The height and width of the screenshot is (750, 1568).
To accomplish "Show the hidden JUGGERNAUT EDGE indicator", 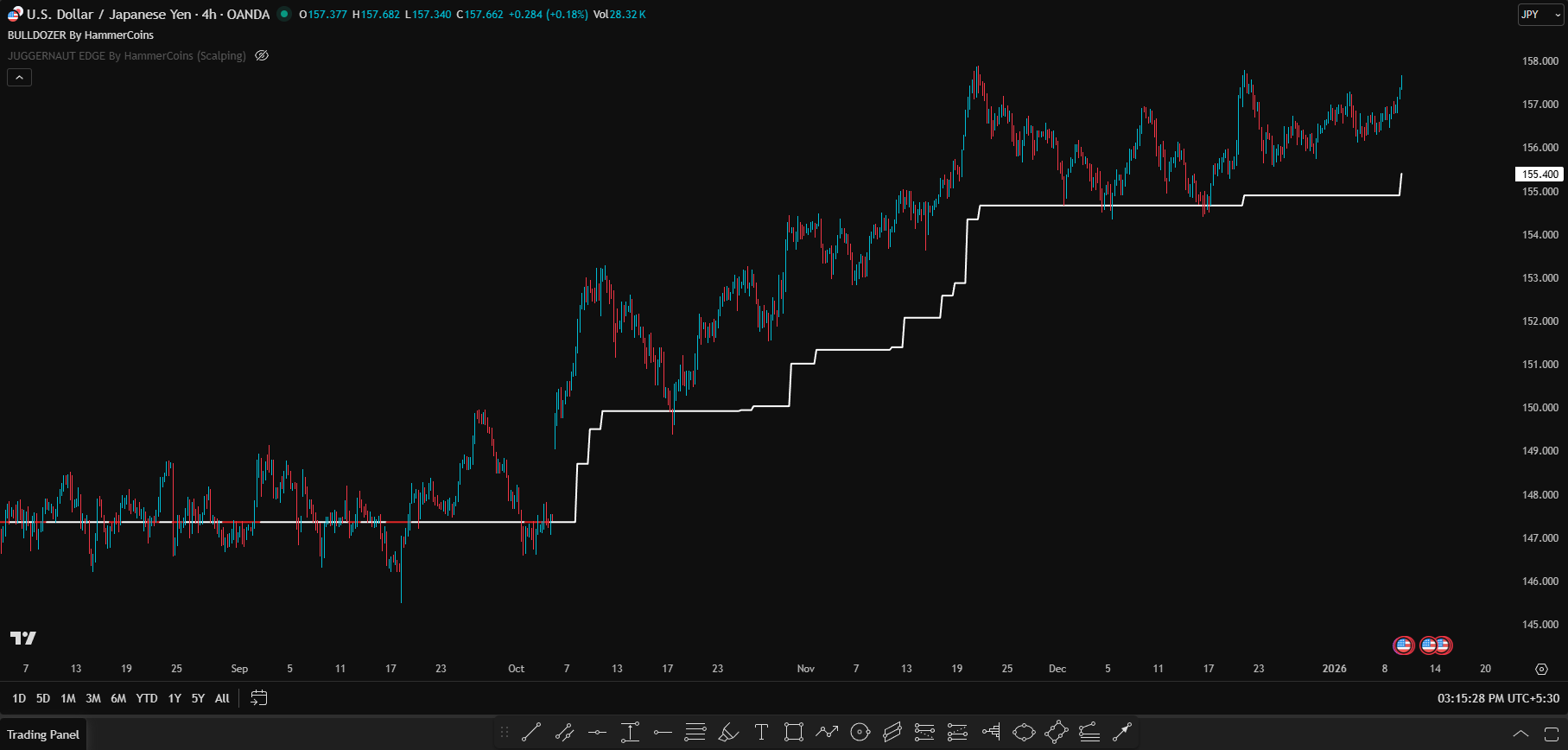I will tap(262, 55).
